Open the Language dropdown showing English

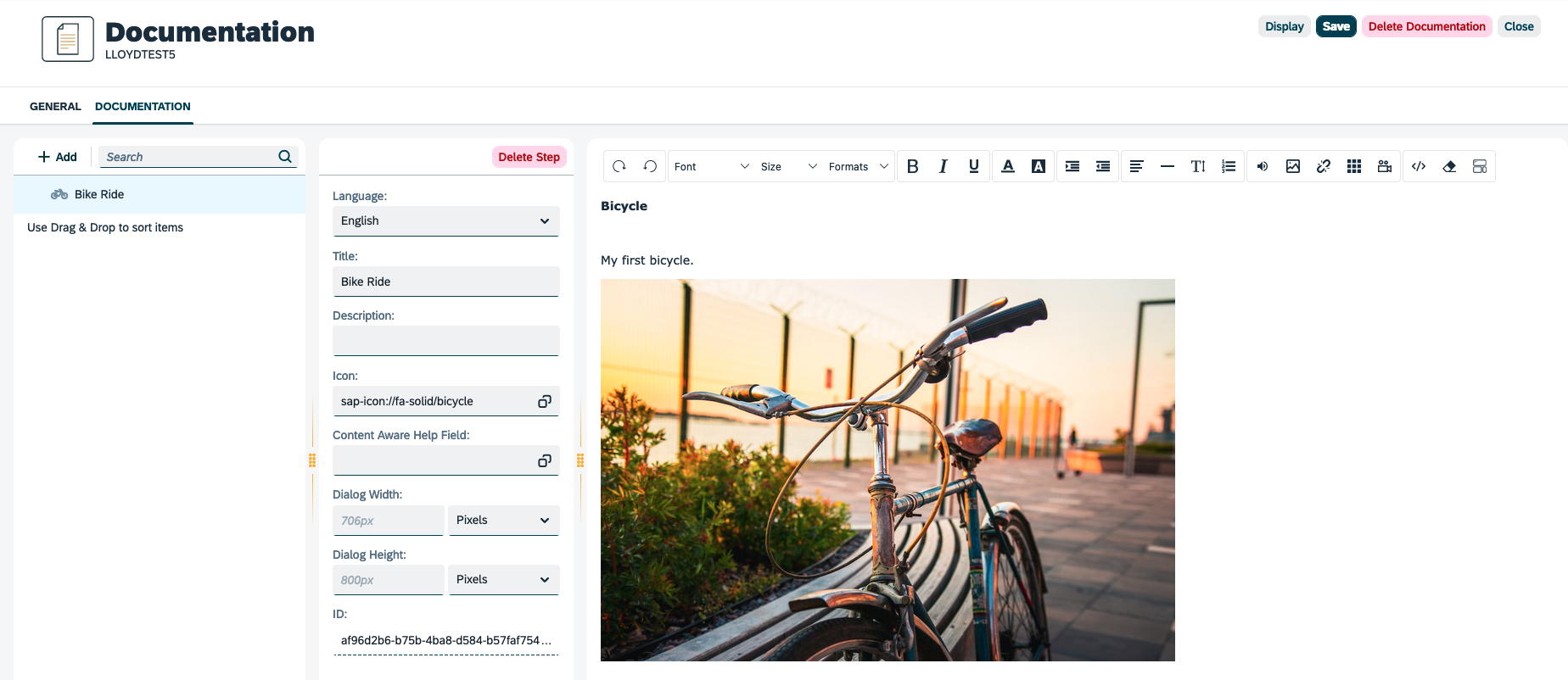(x=446, y=220)
